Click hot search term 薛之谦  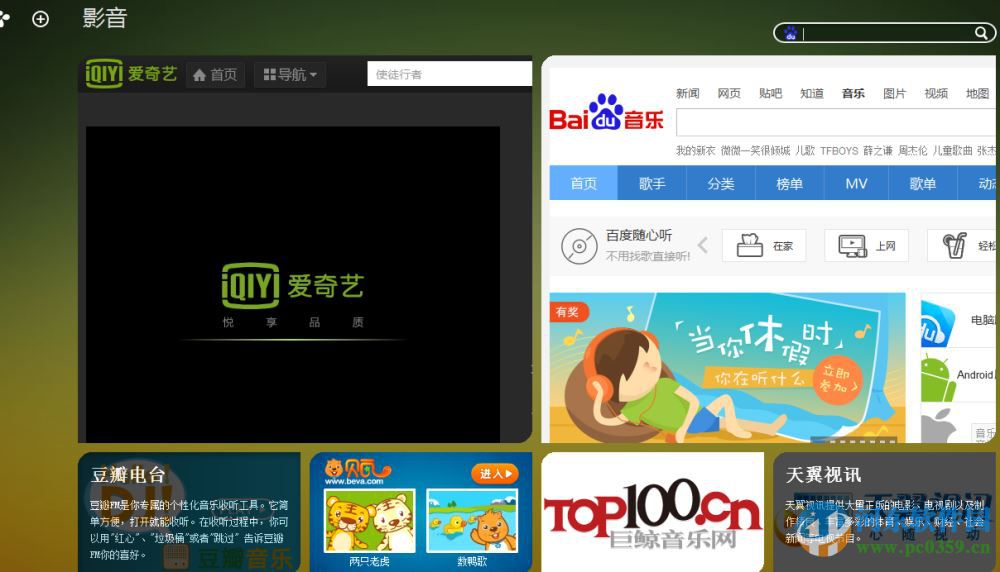pyautogui.click(x=878, y=150)
